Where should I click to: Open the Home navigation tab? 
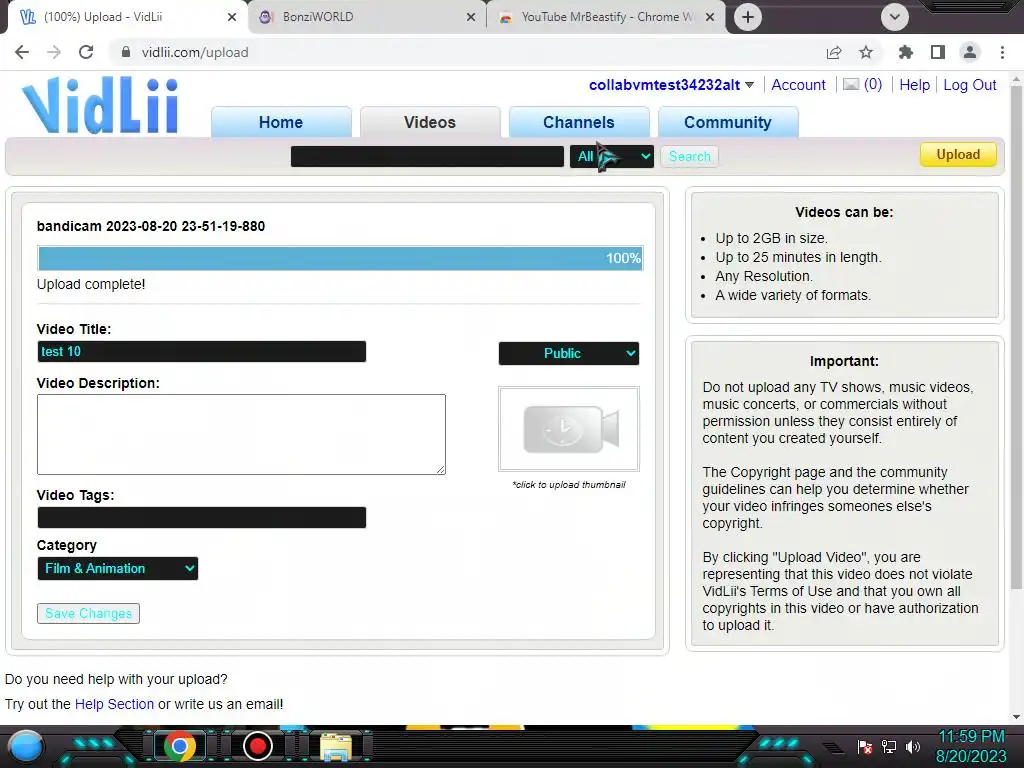pos(281,122)
